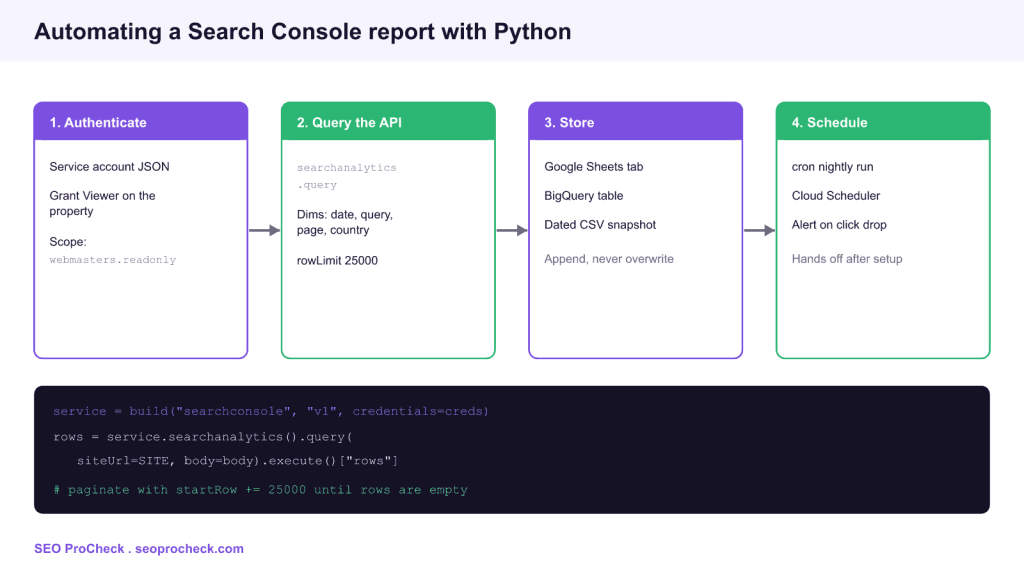Click 'Append, never overwrite' note
The image size is (1024, 576).
click(x=609, y=259)
